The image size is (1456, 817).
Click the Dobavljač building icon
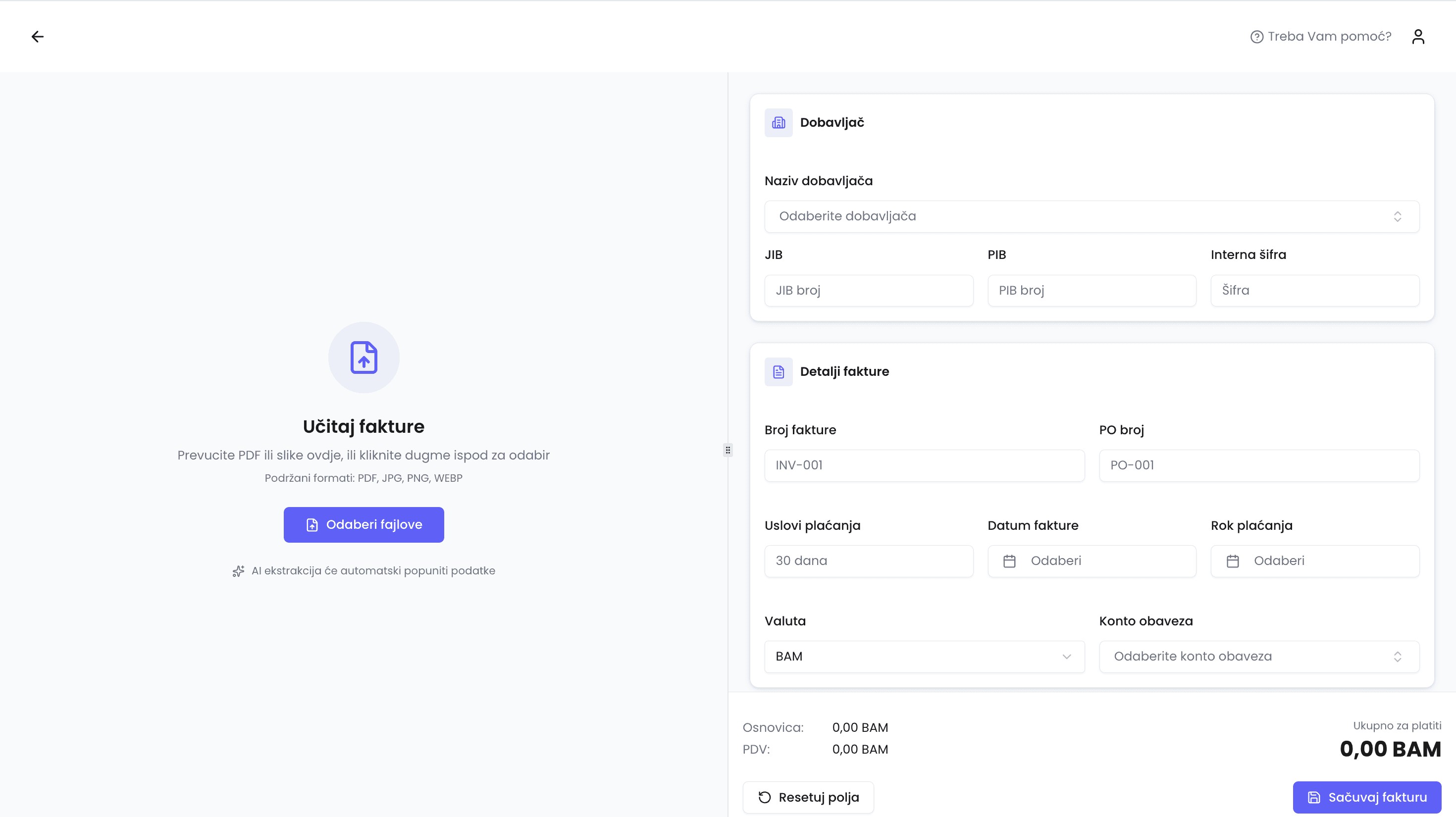tap(779, 123)
